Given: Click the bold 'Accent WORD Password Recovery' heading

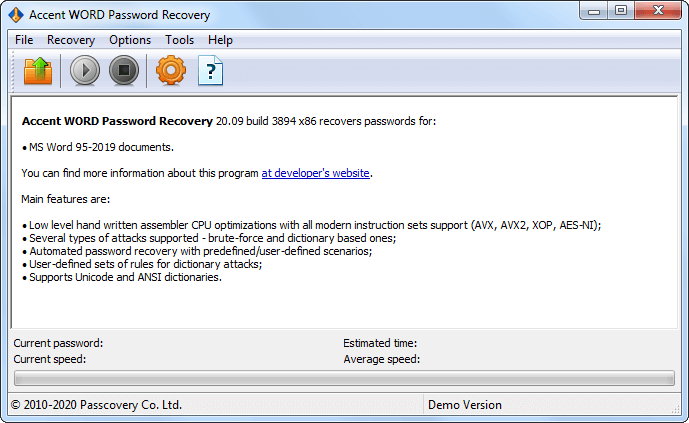Looking at the screenshot, I should pos(117,121).
